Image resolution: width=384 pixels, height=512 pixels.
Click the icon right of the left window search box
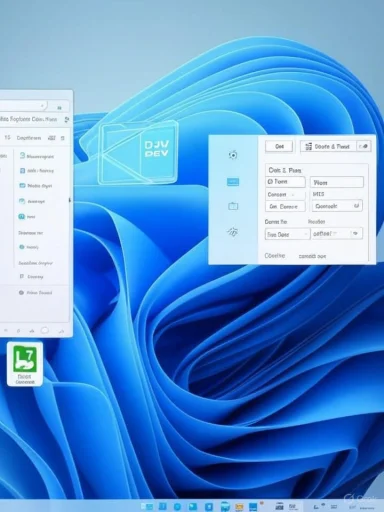pos(59,108)
